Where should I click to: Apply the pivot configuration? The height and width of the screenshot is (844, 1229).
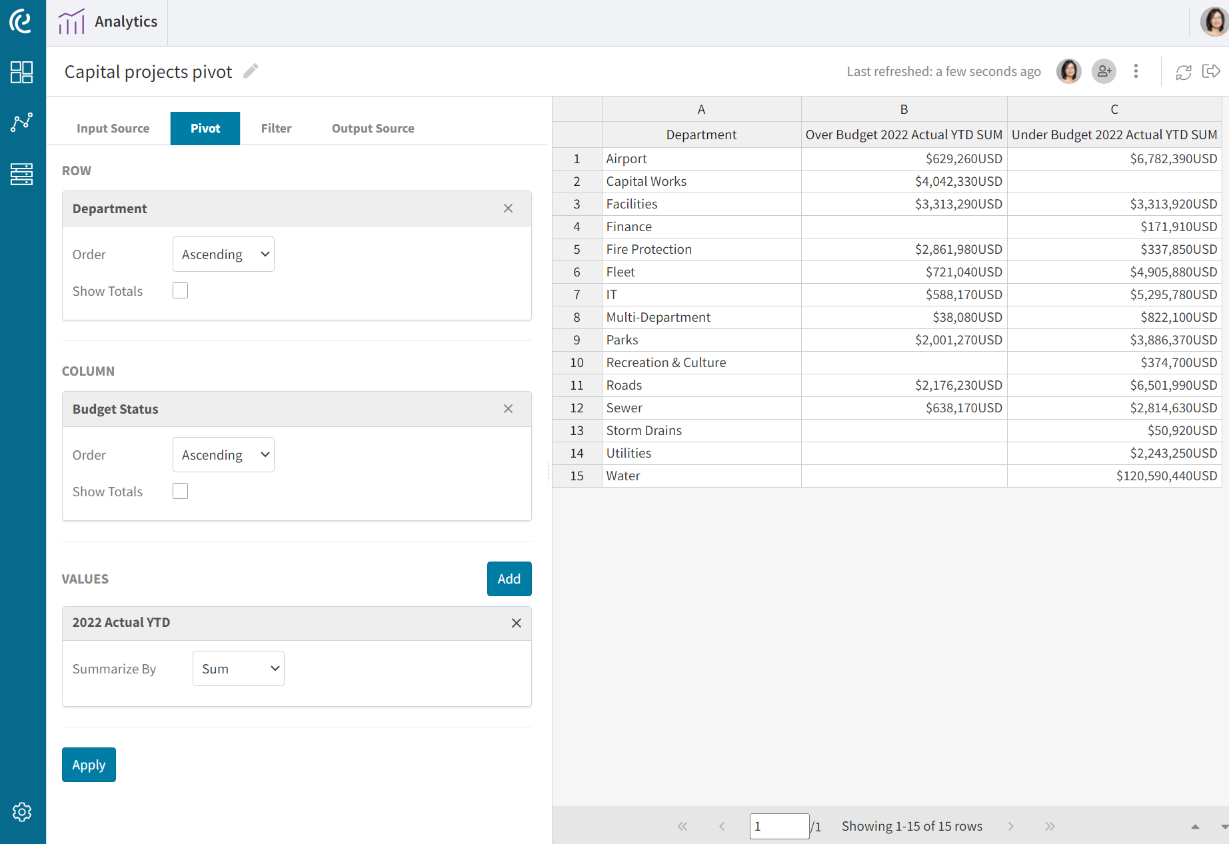[x=88, y=764]
